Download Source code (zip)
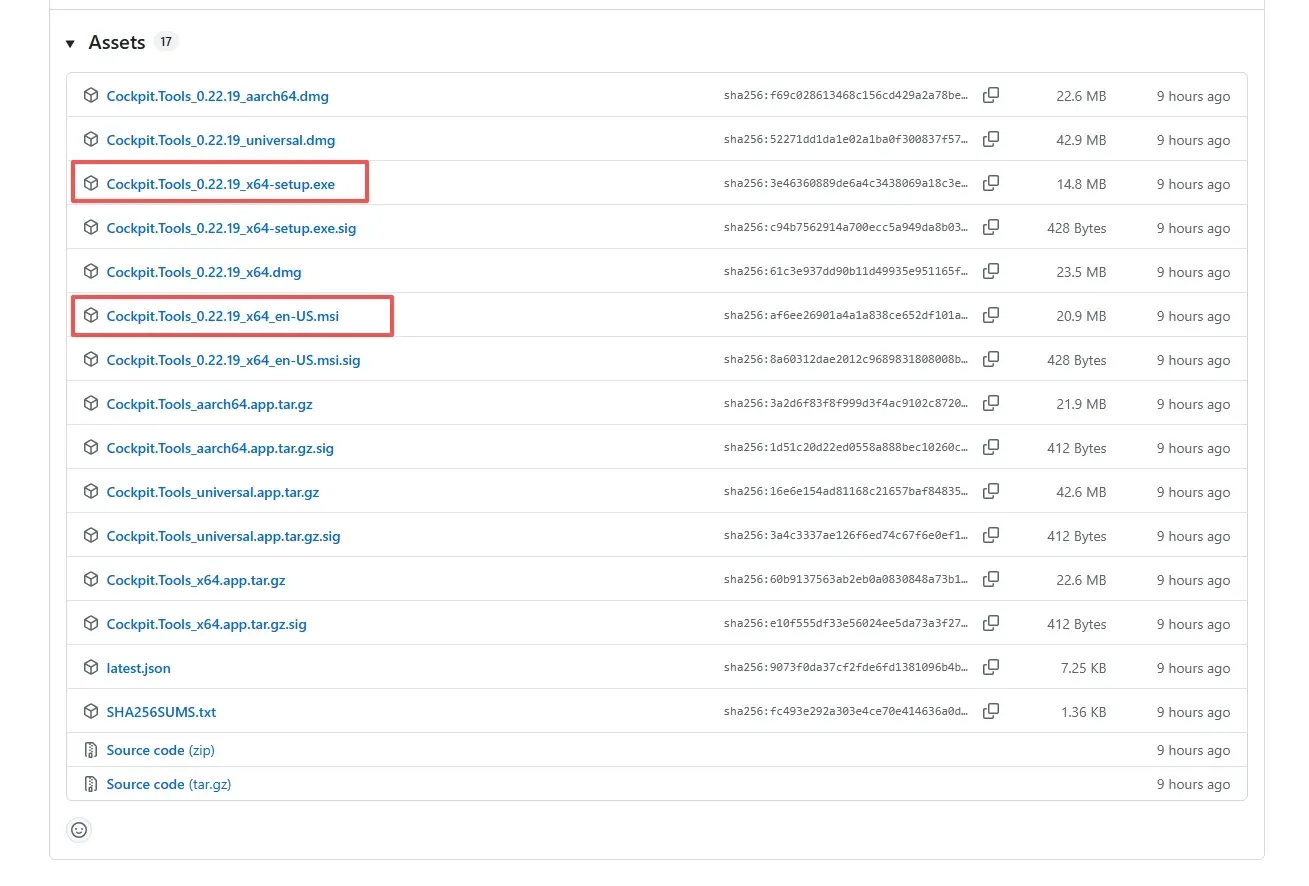The height and width of the screenshot is (886, 1309). (161, 751)
